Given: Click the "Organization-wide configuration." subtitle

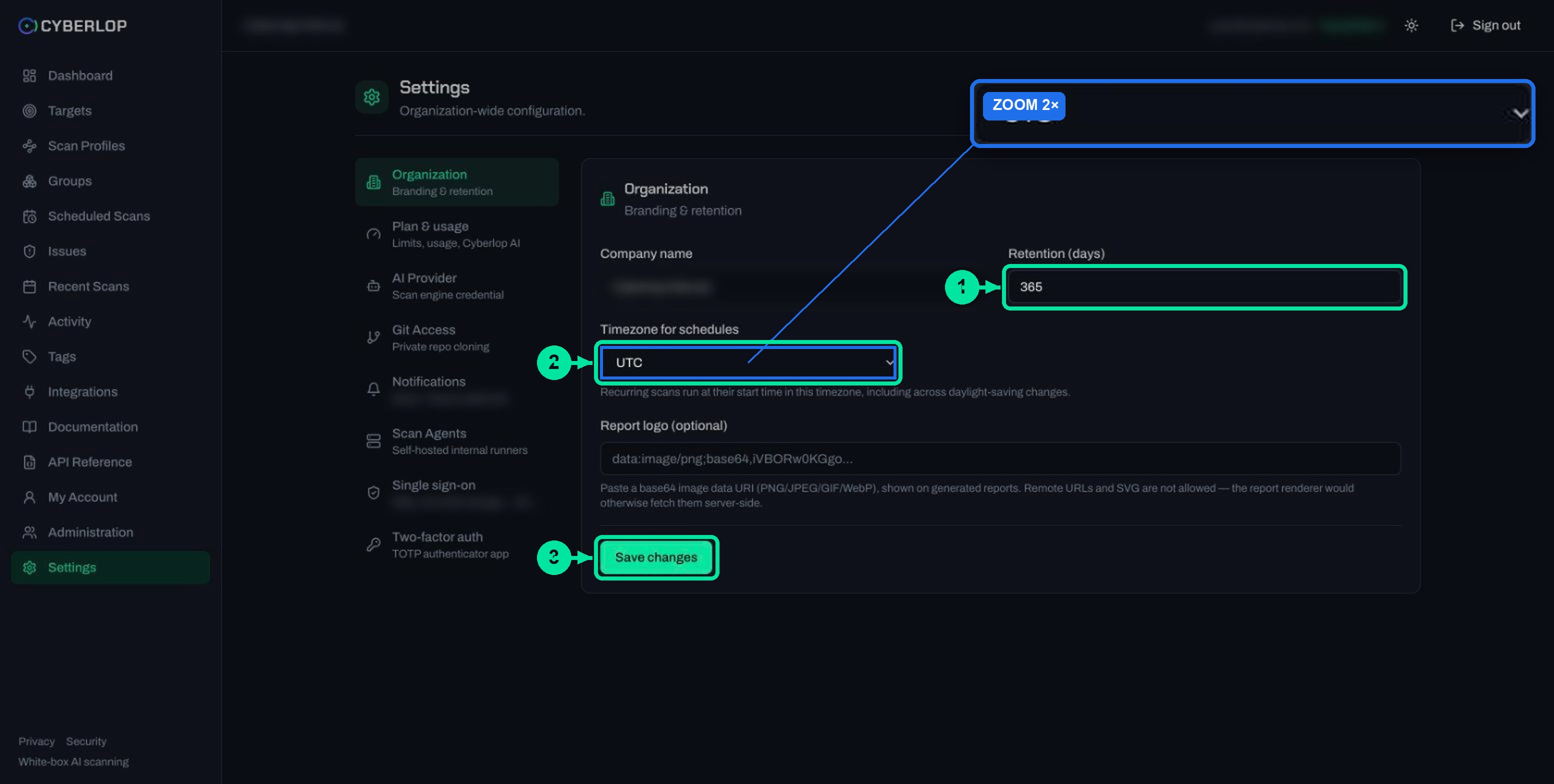Looking at the screenshot, I should (492, 111).
